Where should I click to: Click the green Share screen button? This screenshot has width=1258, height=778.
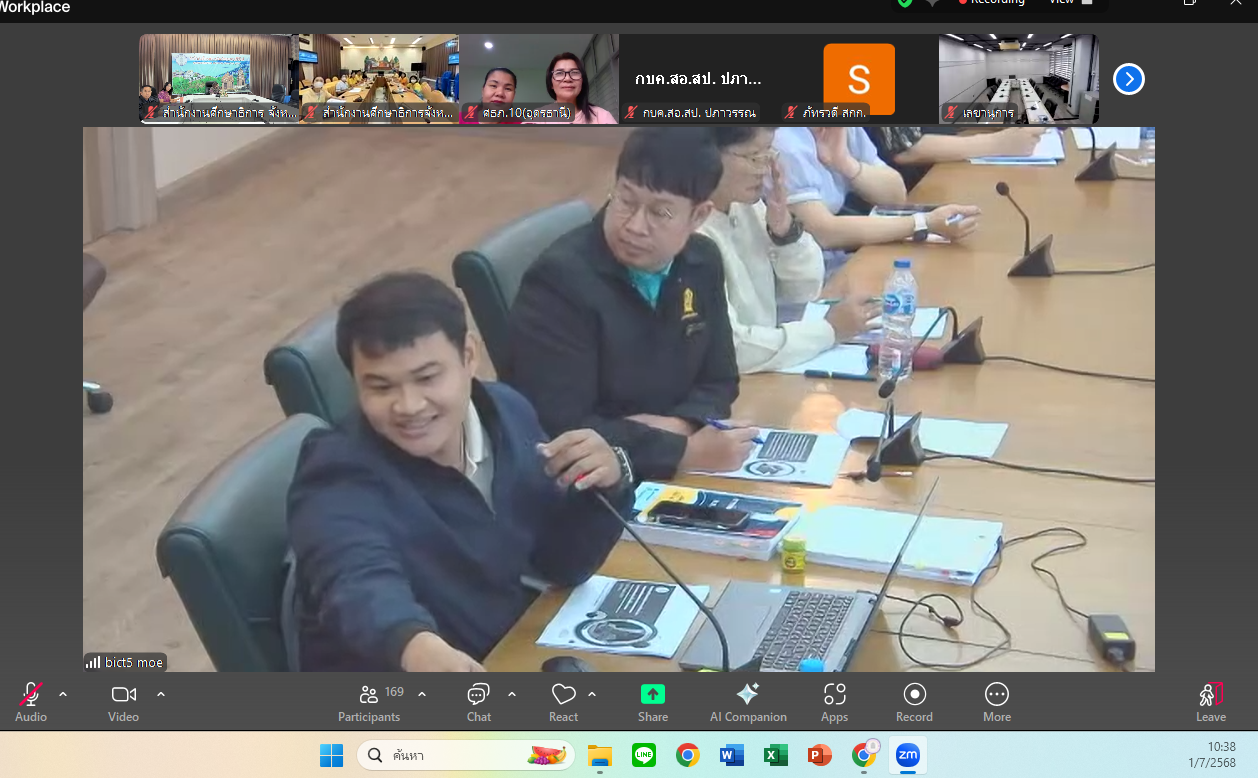point(653,701)
